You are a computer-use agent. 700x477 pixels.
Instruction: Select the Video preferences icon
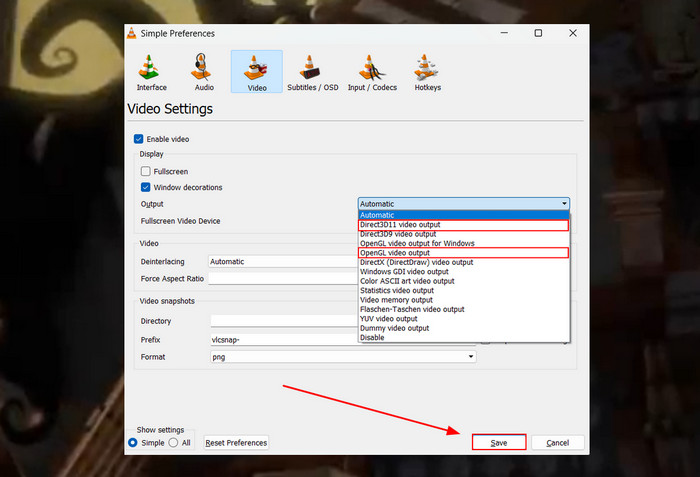pyautogui.click(x=257, y=72)
